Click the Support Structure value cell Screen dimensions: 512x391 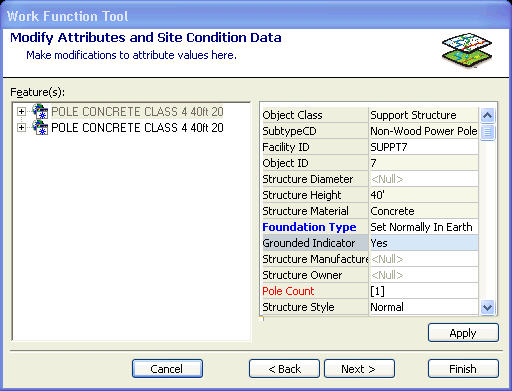coord(424,115)
